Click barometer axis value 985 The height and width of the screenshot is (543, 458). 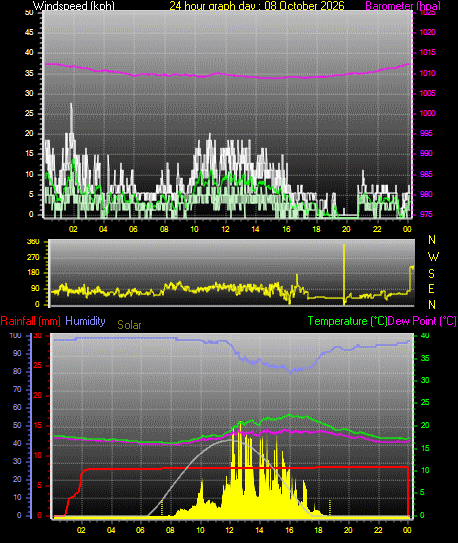click(x=426, y=174)
